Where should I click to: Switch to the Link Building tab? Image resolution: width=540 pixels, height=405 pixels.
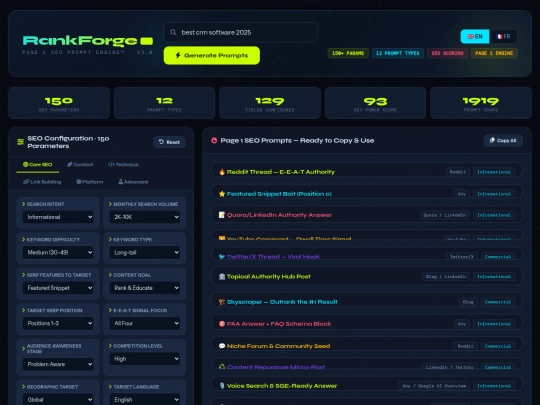pos(42,182)
